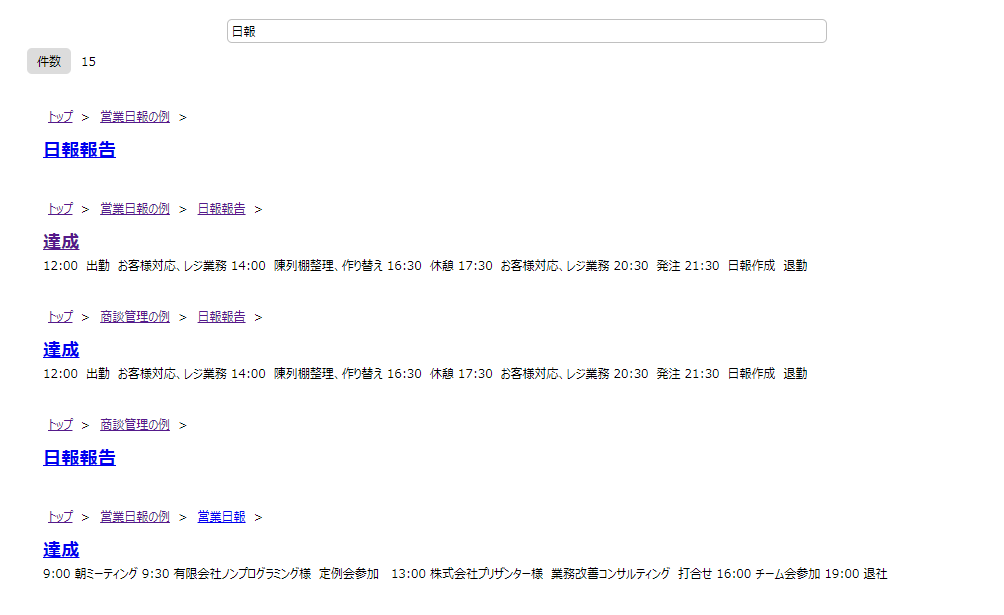Click トップ in the last breadcrumb trail
1004x615 pixels.
point(59,516)
